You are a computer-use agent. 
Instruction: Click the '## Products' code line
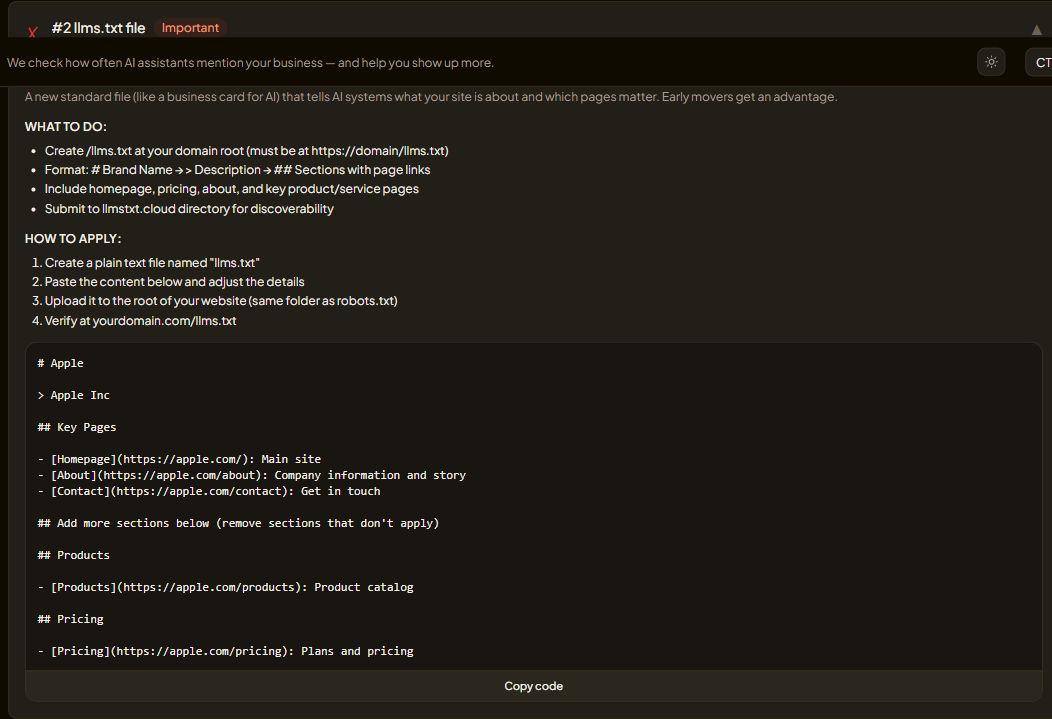tap(73, 555)
